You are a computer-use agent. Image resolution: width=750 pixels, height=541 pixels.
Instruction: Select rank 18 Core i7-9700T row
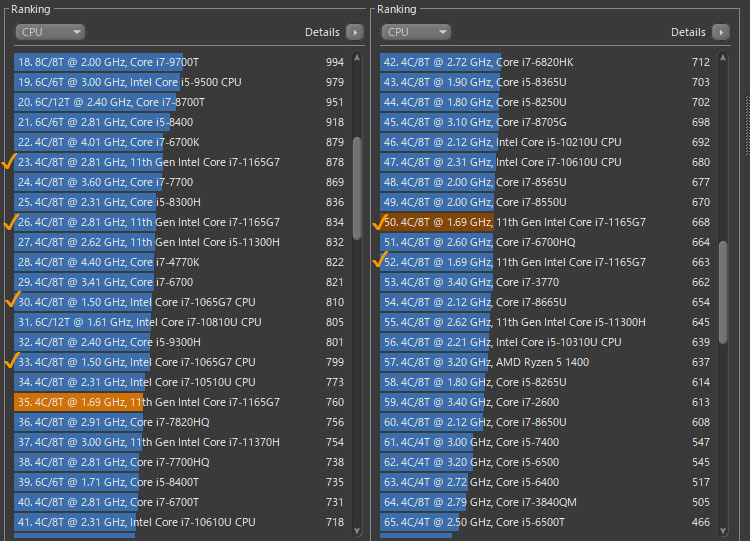(x=179, y=62)
